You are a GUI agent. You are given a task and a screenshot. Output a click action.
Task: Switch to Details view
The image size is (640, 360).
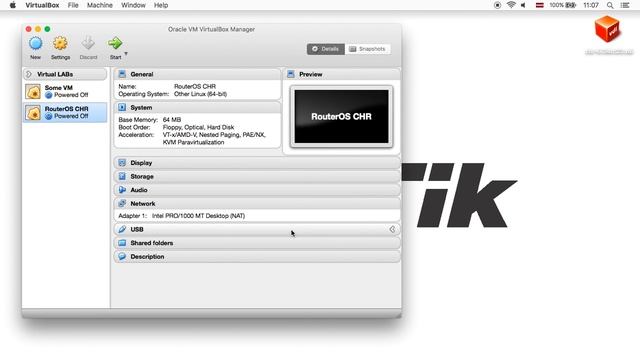tap(326, 49)
